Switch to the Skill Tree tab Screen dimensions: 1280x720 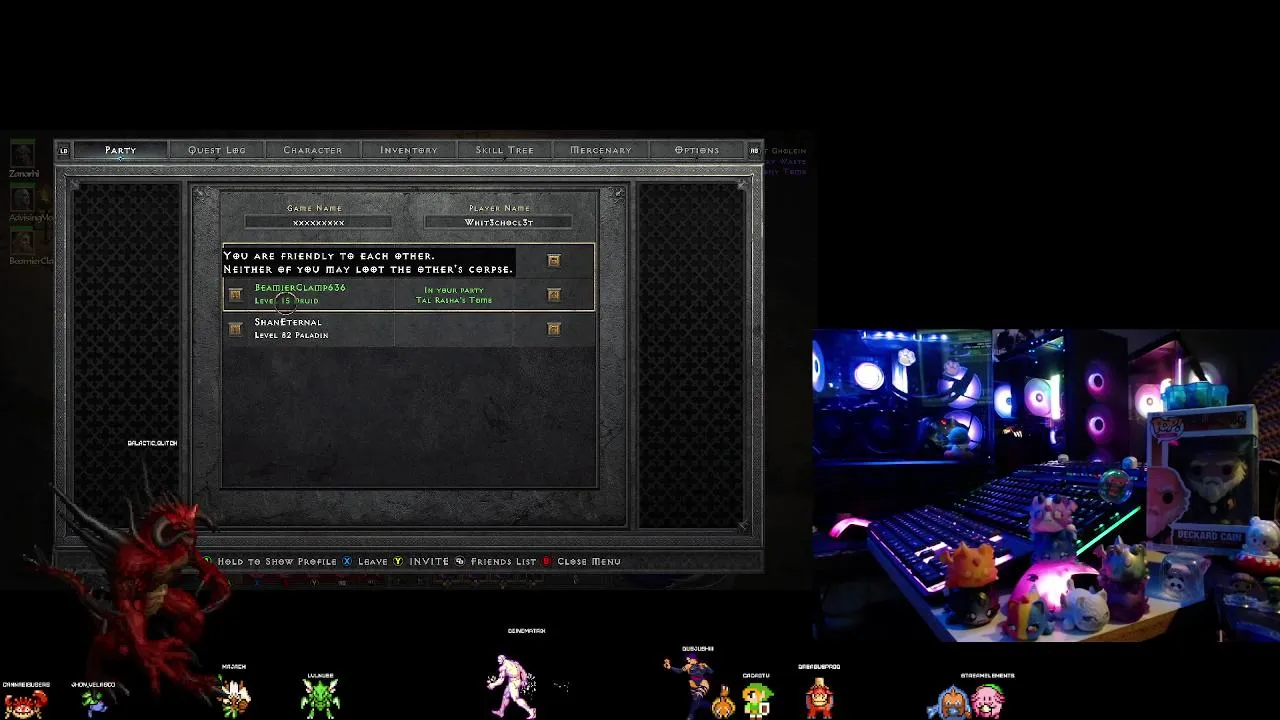(x=505, y=150)
